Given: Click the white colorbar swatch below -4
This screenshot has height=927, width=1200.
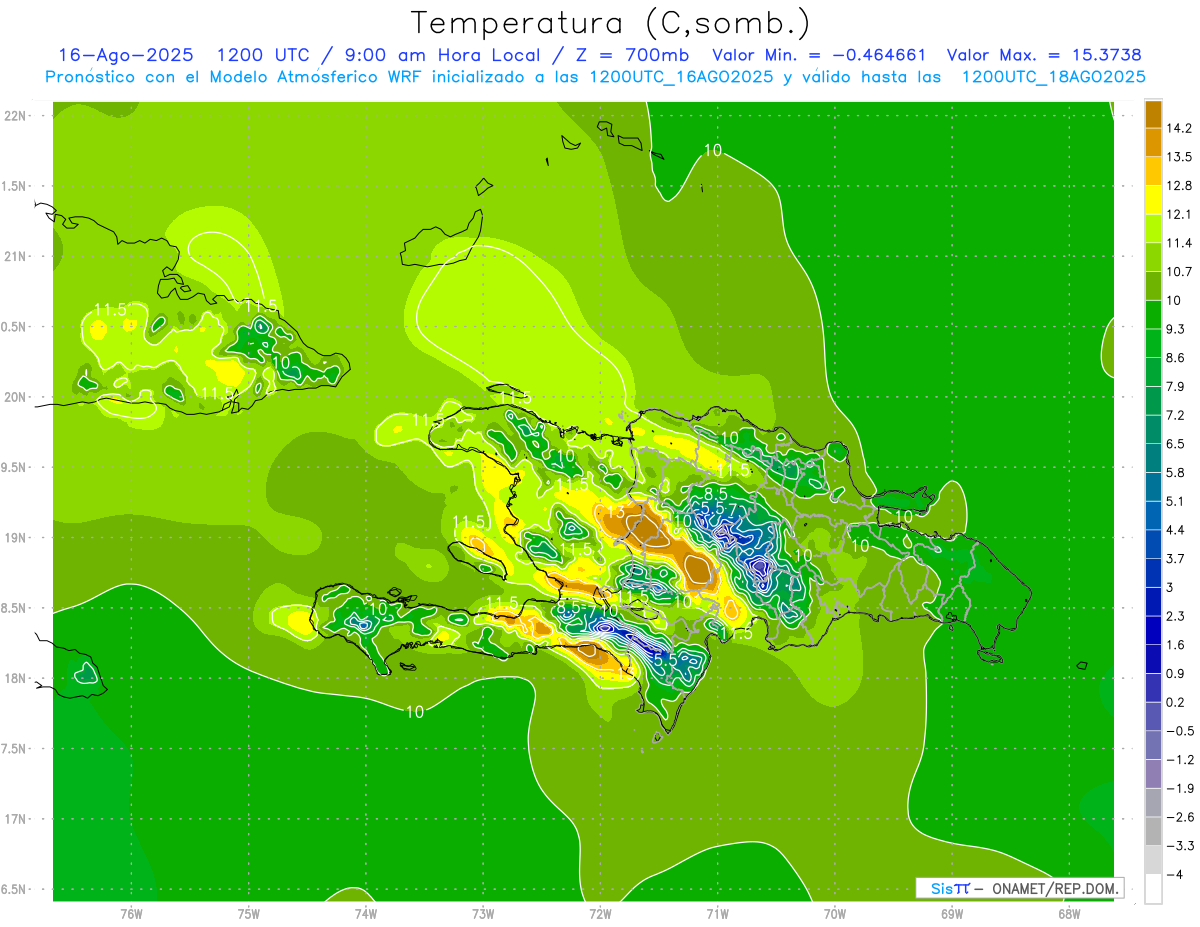Looking at the screenshot, I should [1153, 889].
